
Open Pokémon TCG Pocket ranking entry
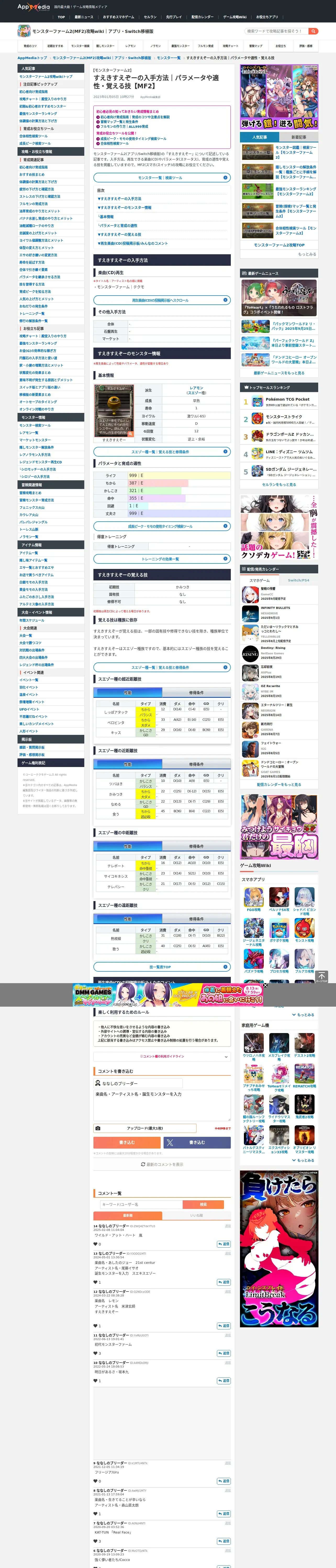[x=279, y=402]
